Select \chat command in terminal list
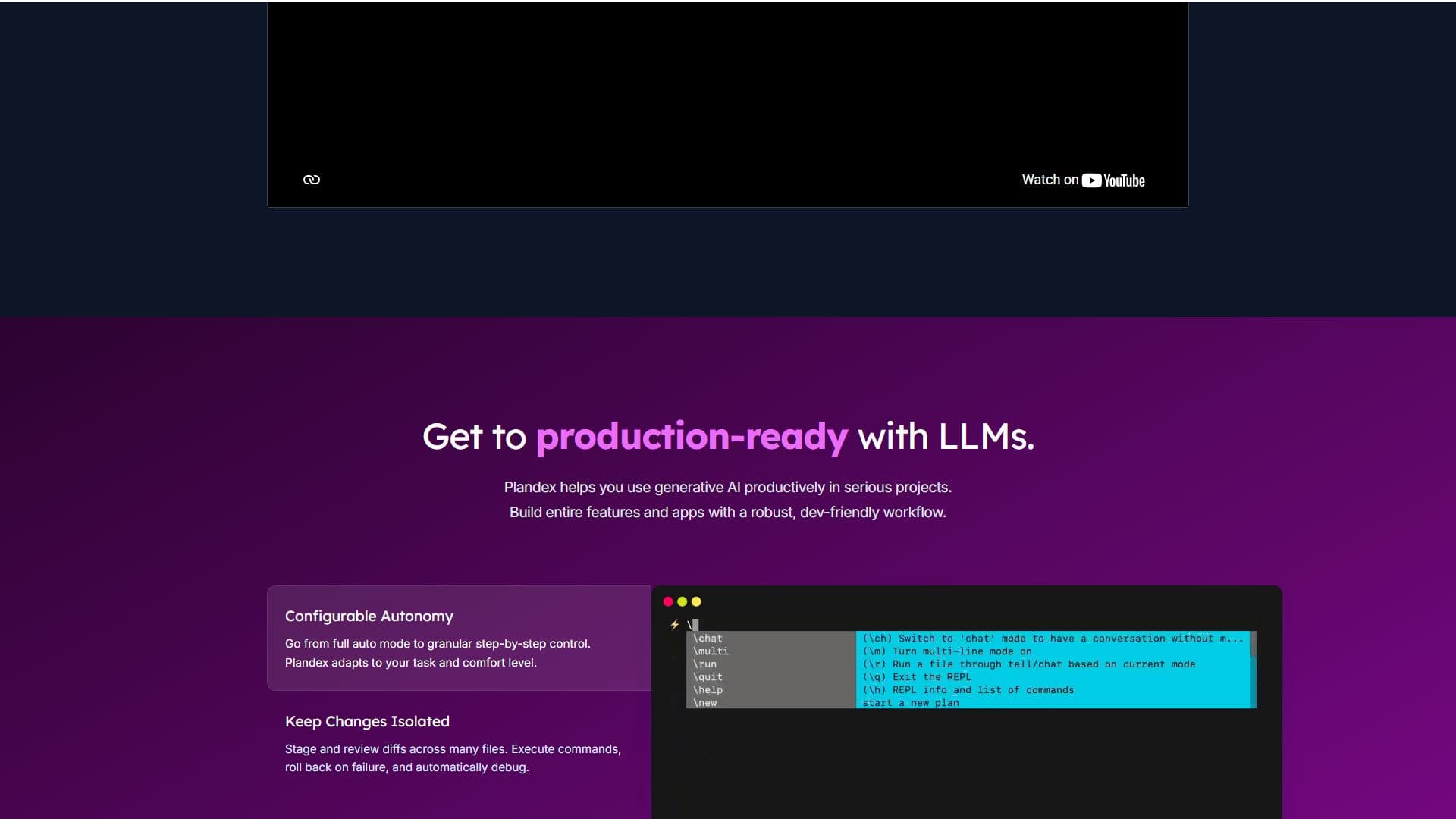Screen dimensions: 1456x819 click(x=708, y=639)
